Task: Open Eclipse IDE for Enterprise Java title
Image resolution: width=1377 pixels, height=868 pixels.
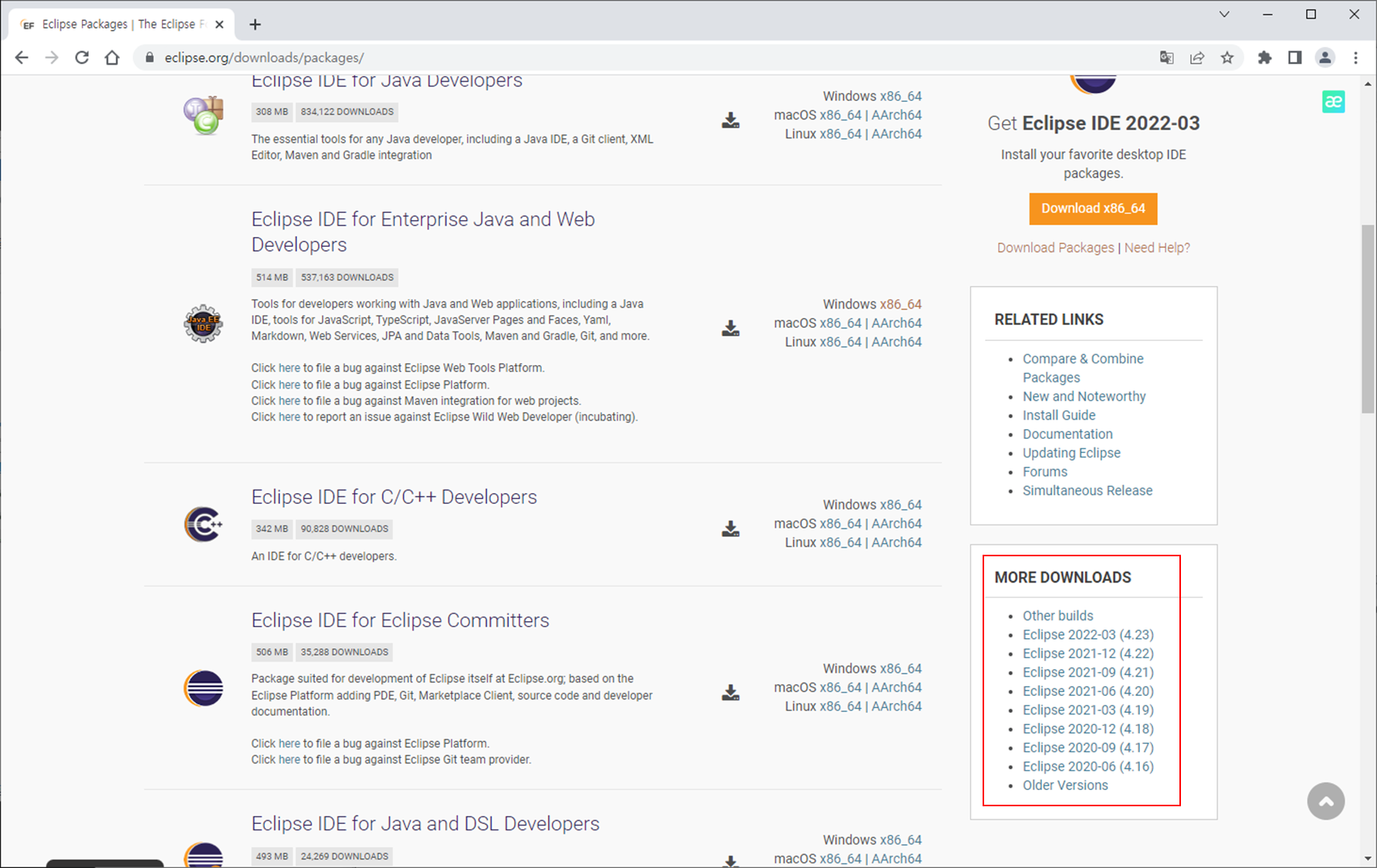Action: click(x=423, y=231)
